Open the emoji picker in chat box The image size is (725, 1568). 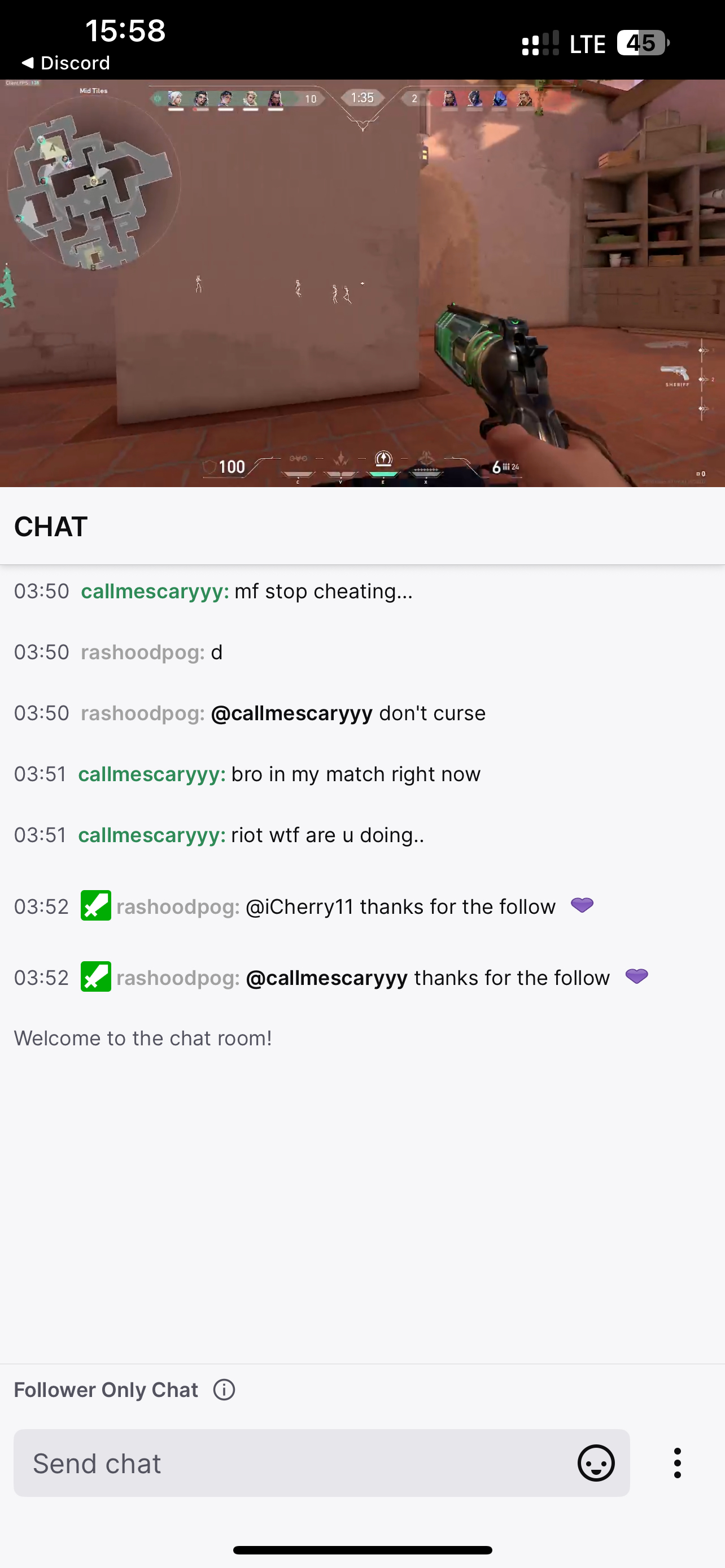(x=595, y=1462)
